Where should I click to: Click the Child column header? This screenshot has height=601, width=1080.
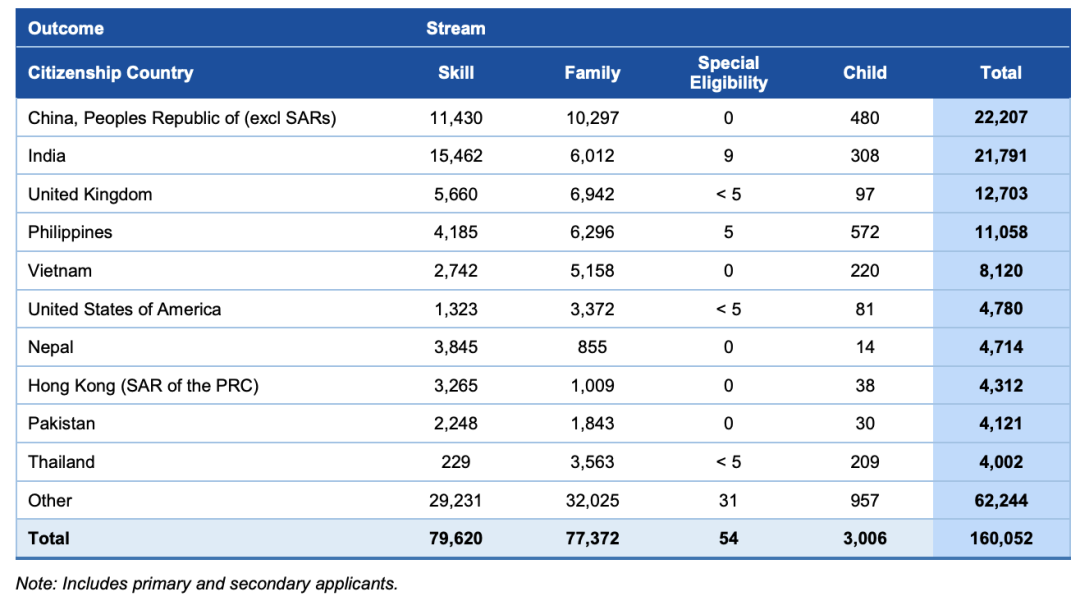pos(864,73)
